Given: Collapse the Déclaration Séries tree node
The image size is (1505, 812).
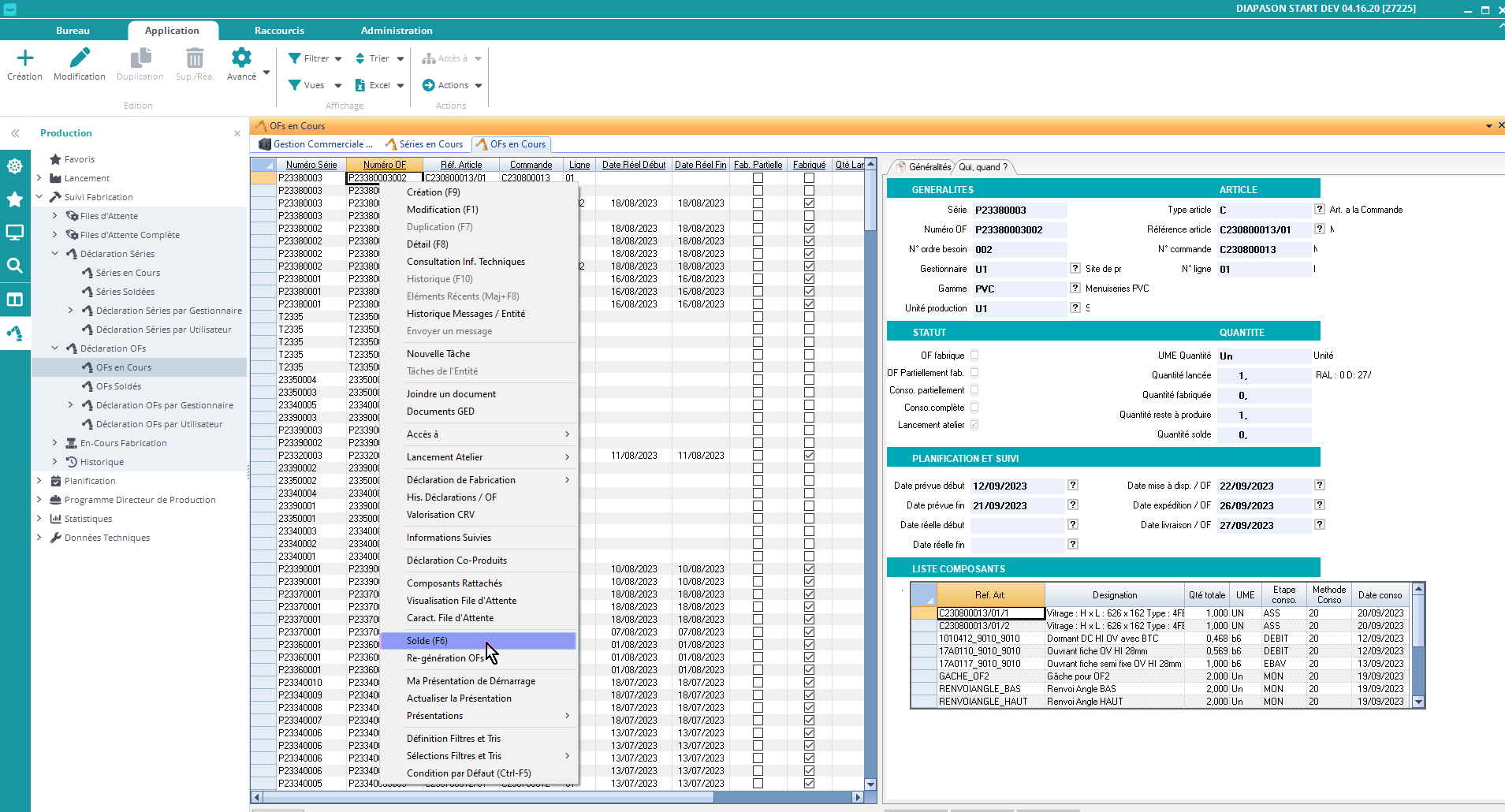Looking at the screenshot, I should [54, 254].
